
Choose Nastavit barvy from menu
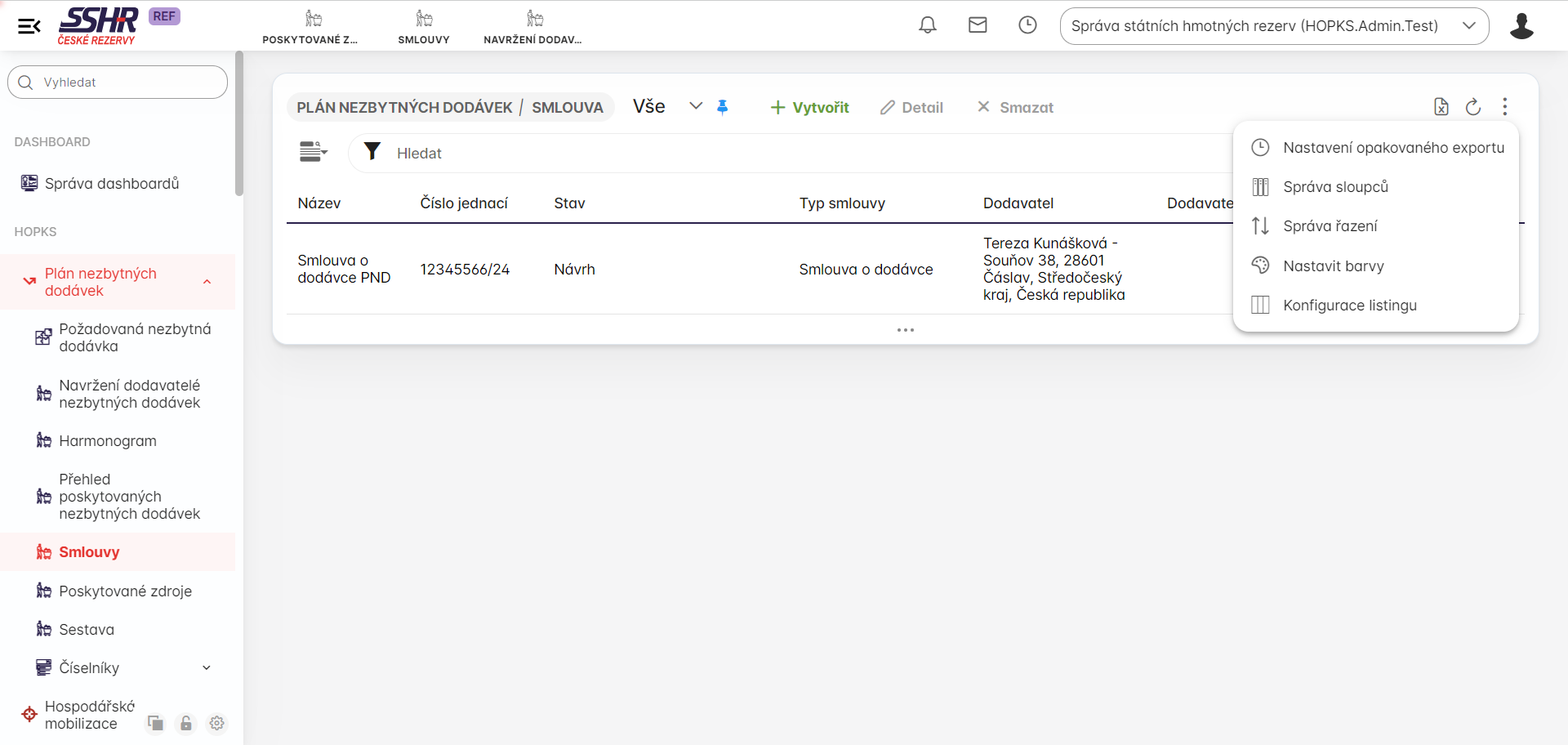point(1333,266)
